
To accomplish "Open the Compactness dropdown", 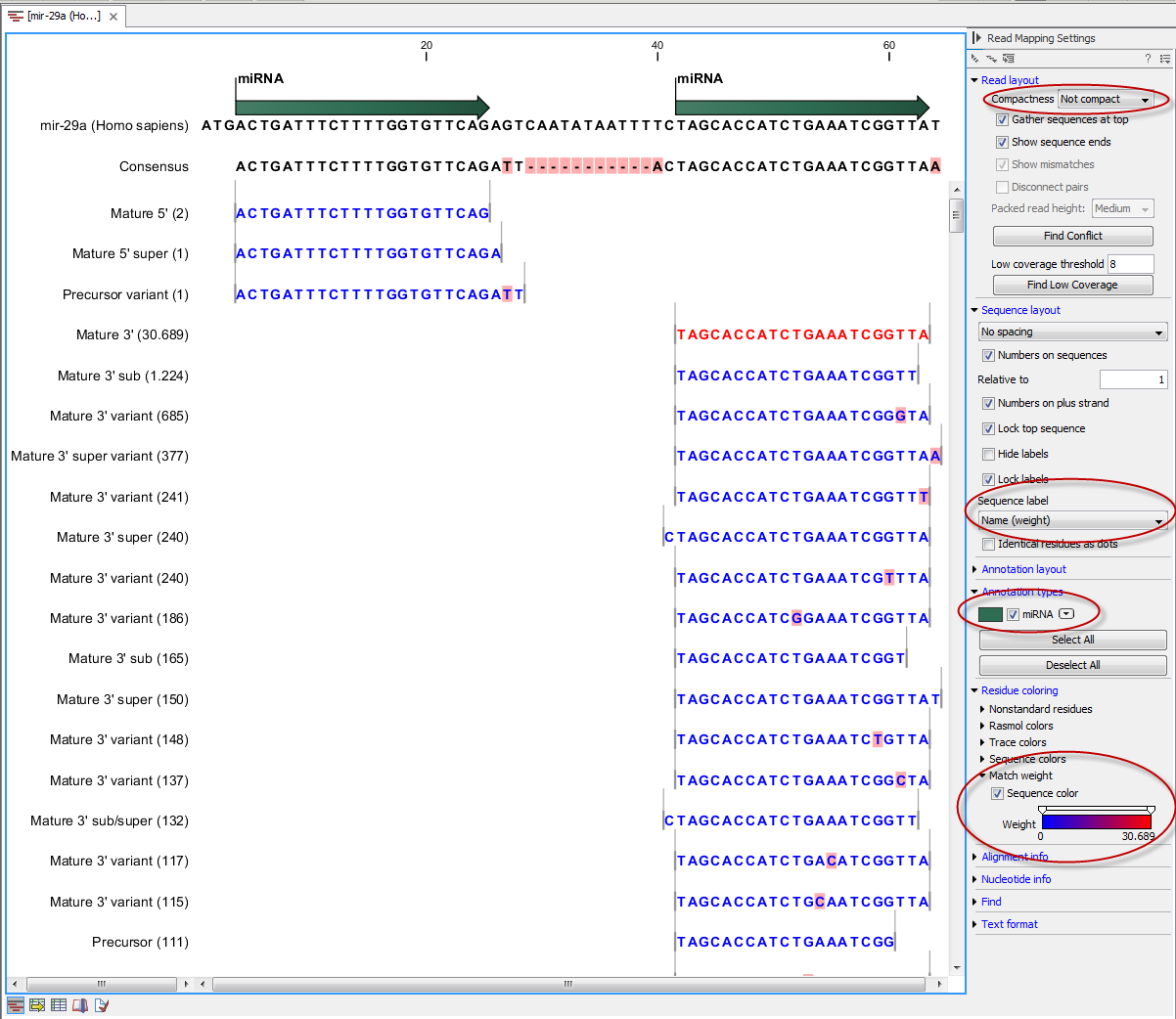I will 1106,100.
